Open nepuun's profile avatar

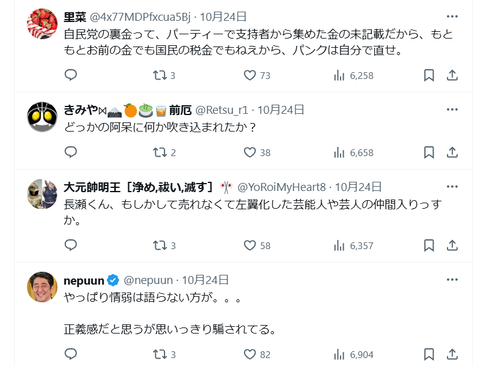click(x=42, y=287)
